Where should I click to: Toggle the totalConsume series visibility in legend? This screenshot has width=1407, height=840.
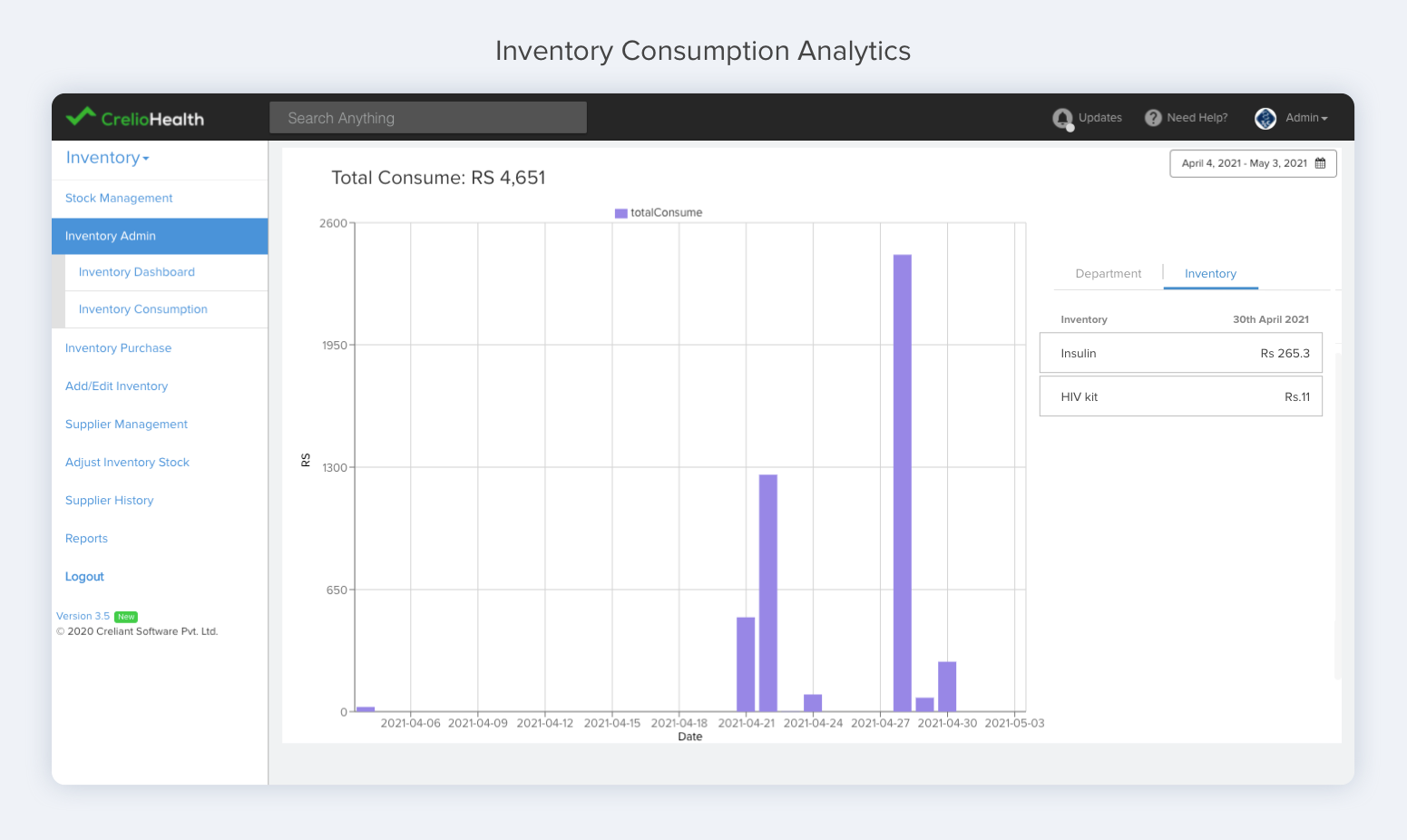[x=660, y=212]
